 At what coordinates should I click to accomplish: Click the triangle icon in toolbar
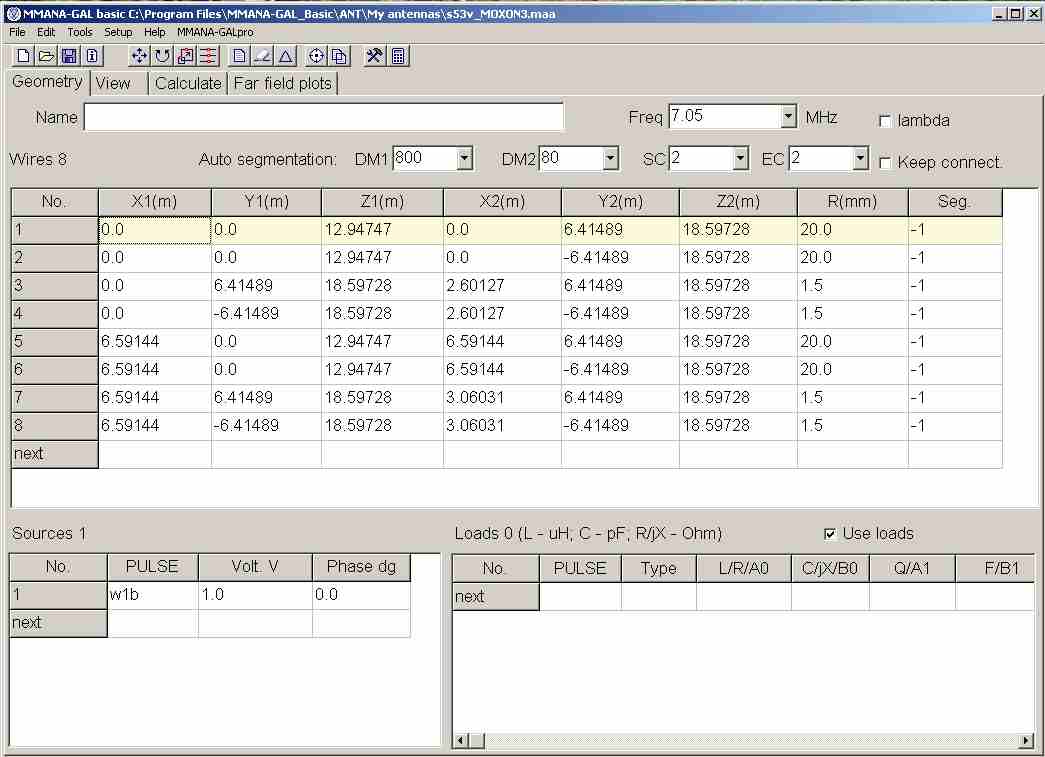pyautogui.click(x=286, y=57)
